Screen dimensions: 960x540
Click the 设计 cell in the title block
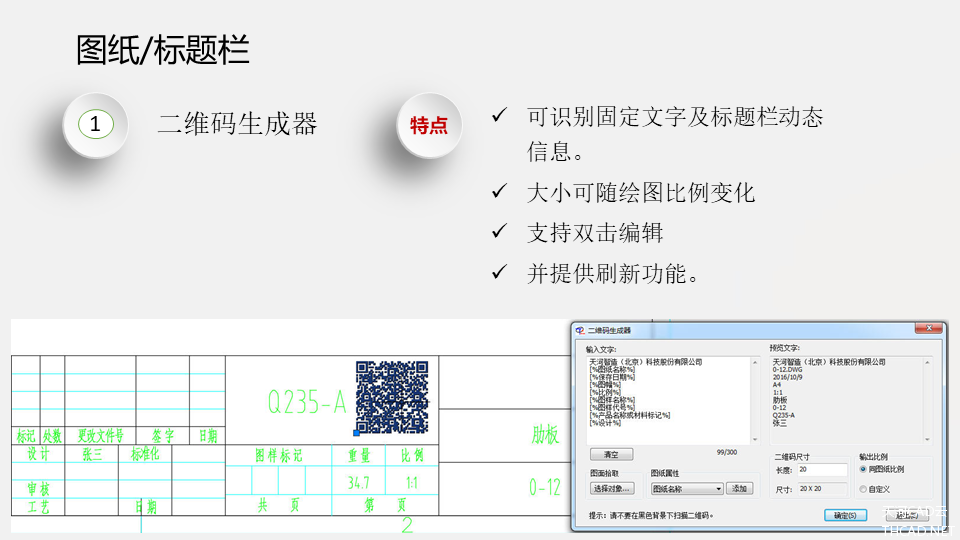38,454
